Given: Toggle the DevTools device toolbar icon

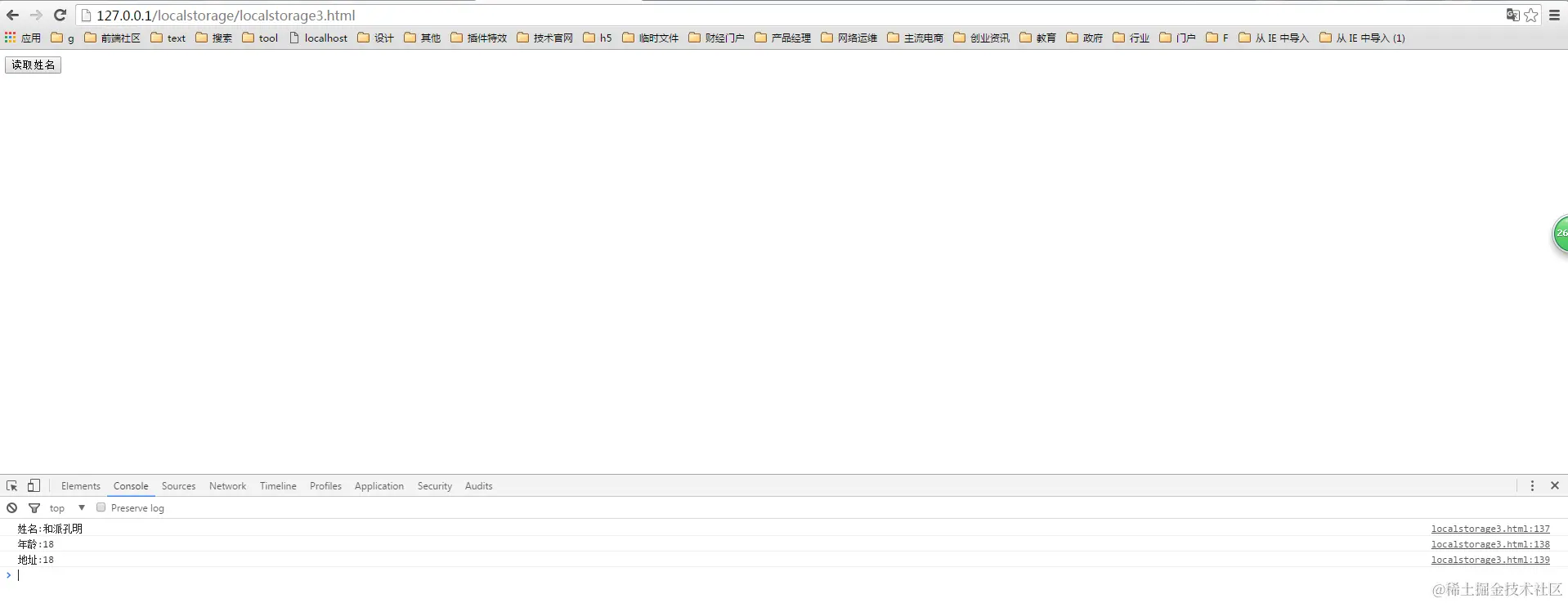Looking at the screenshot, I should click(34, 485).
